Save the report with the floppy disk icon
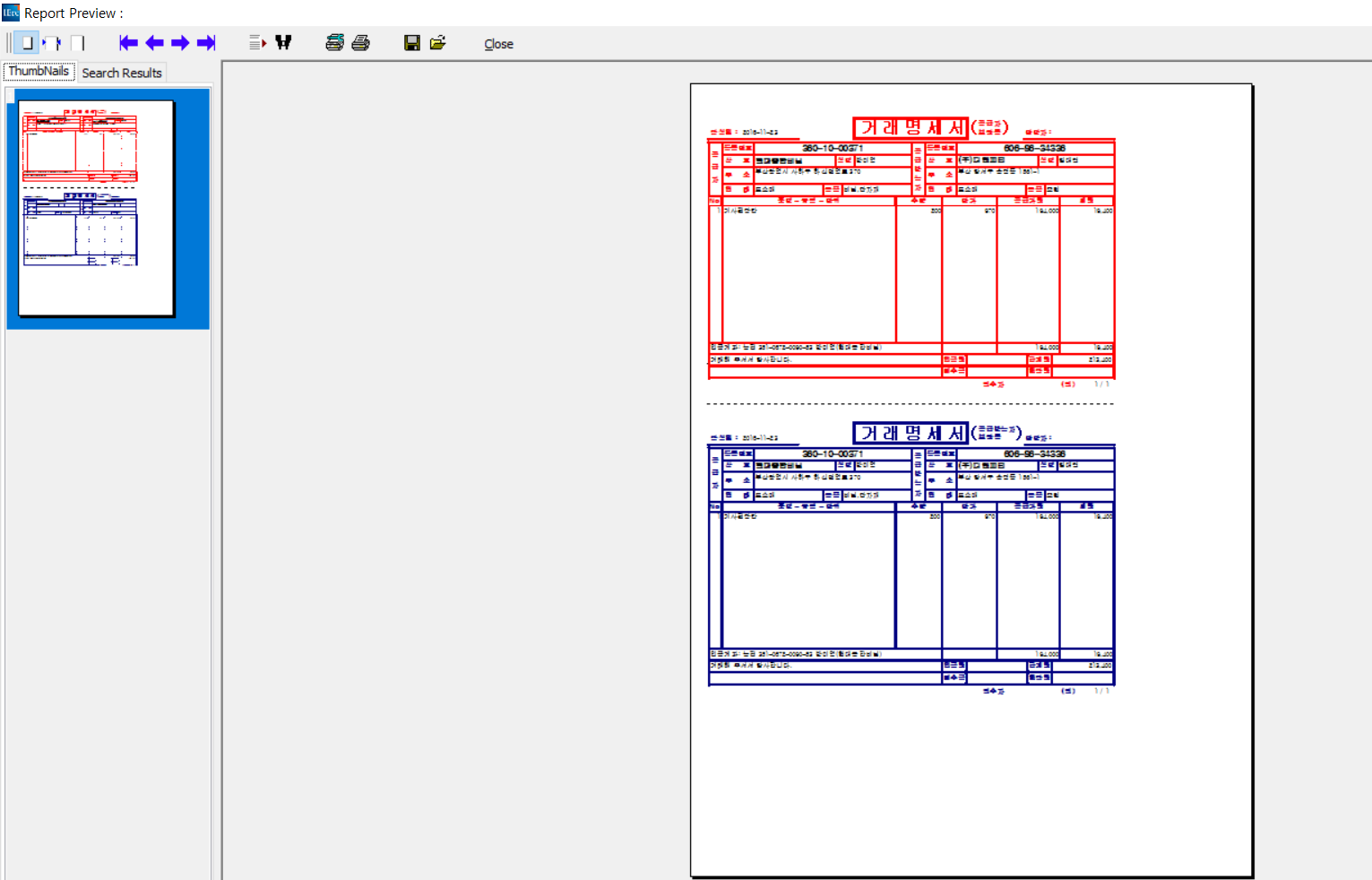The width and height of the screenshot is (1372, 880). pos(412,43)
